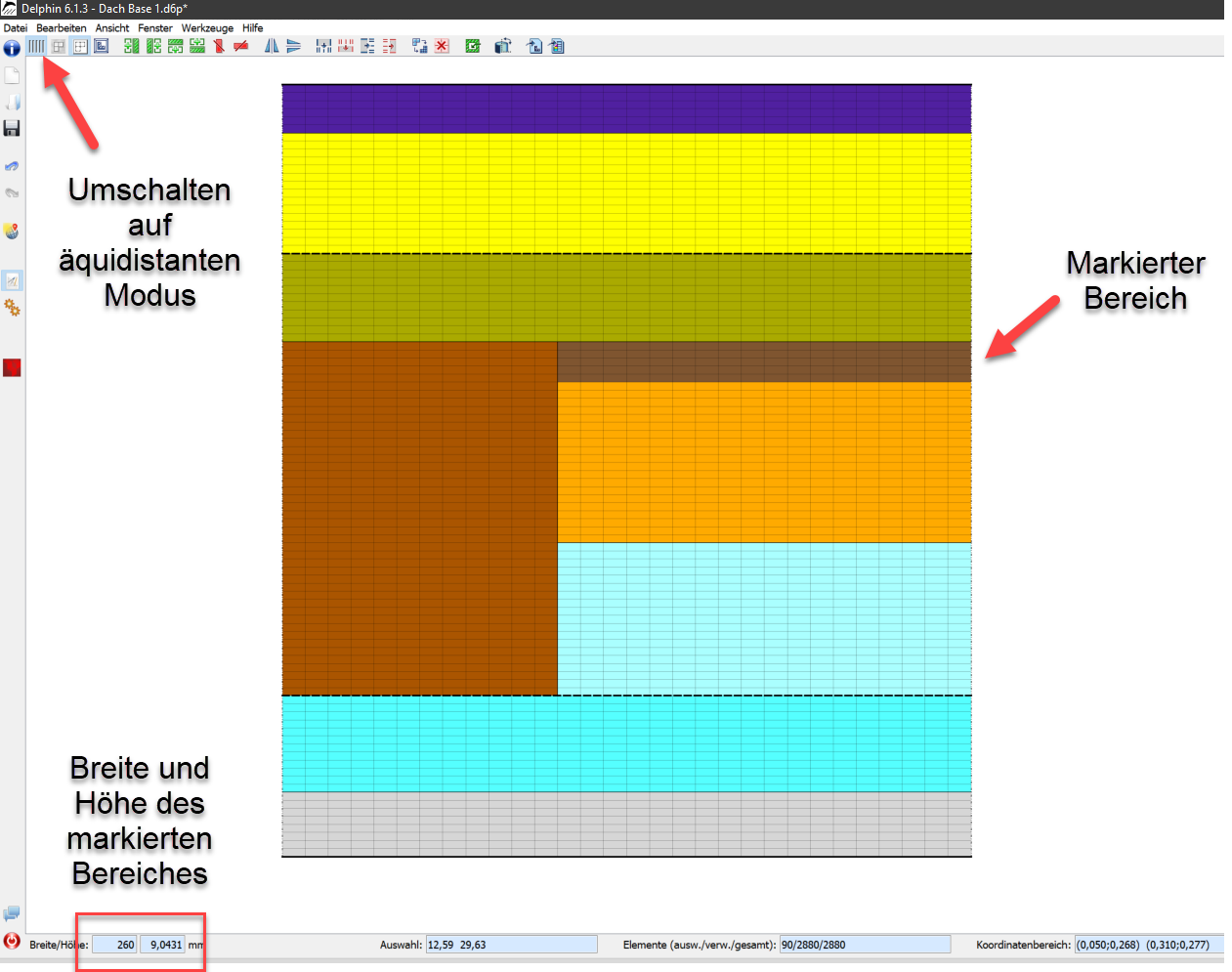Image resolution: width=1232 pixels, height=972 pixels.
Task: Click the Elemente field 90/2880/2880
Action: 865,945
